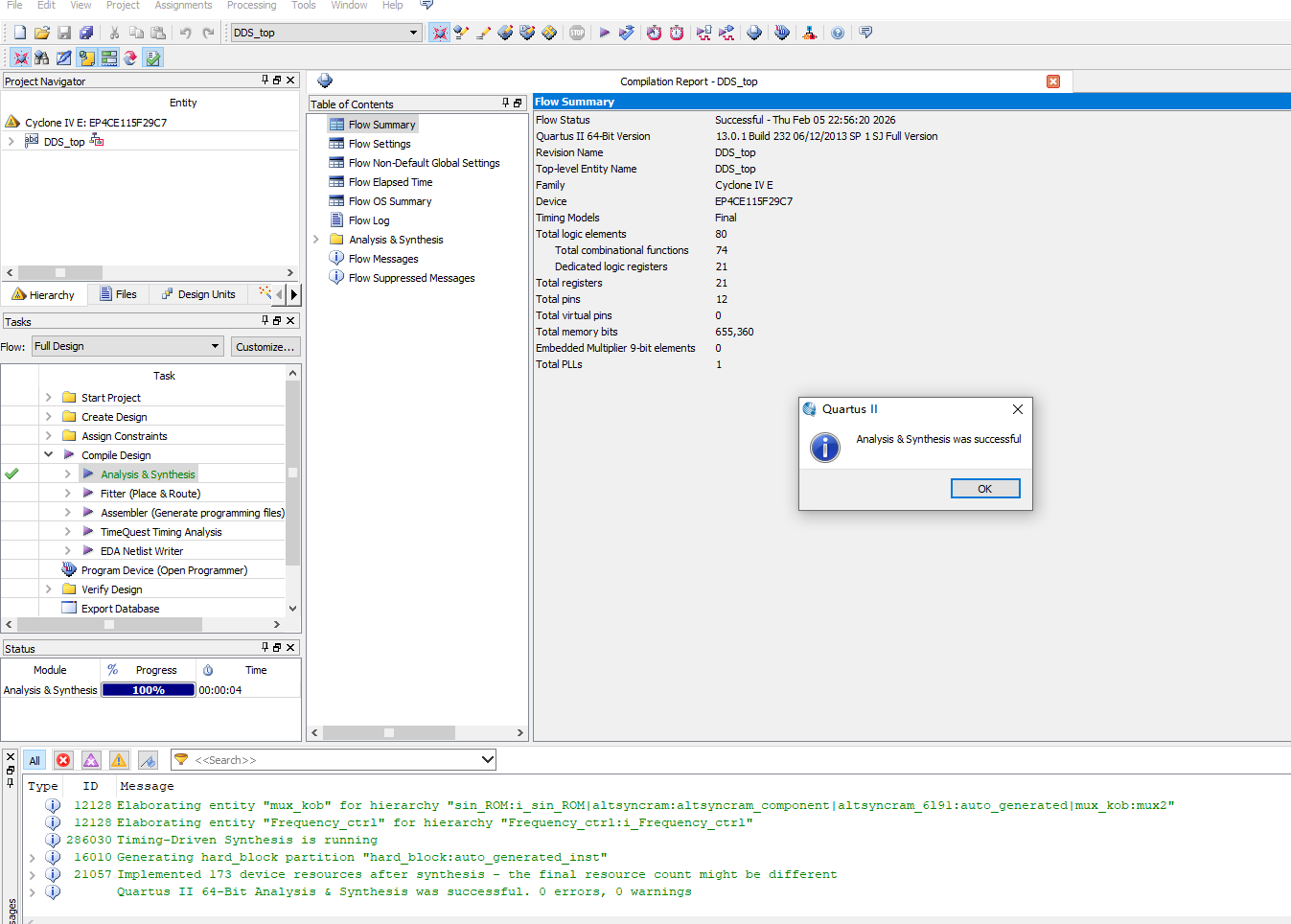Screen dimensions: 1291x924
Task: Start compilation with the play arrow icon
Action: [604, 33]
